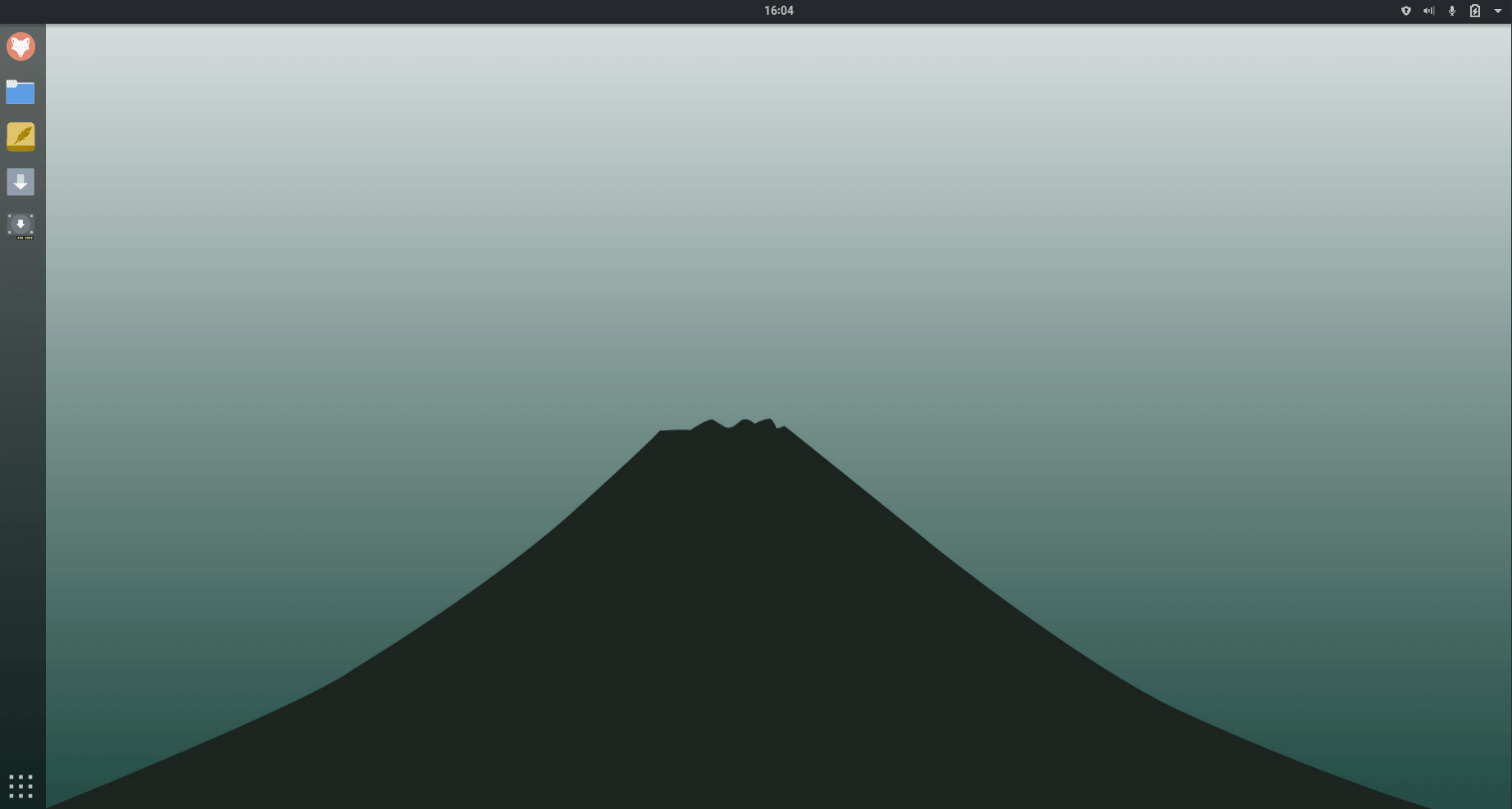Open the blue folder Files app
The image size is (1512, 809).
(20, 92)
